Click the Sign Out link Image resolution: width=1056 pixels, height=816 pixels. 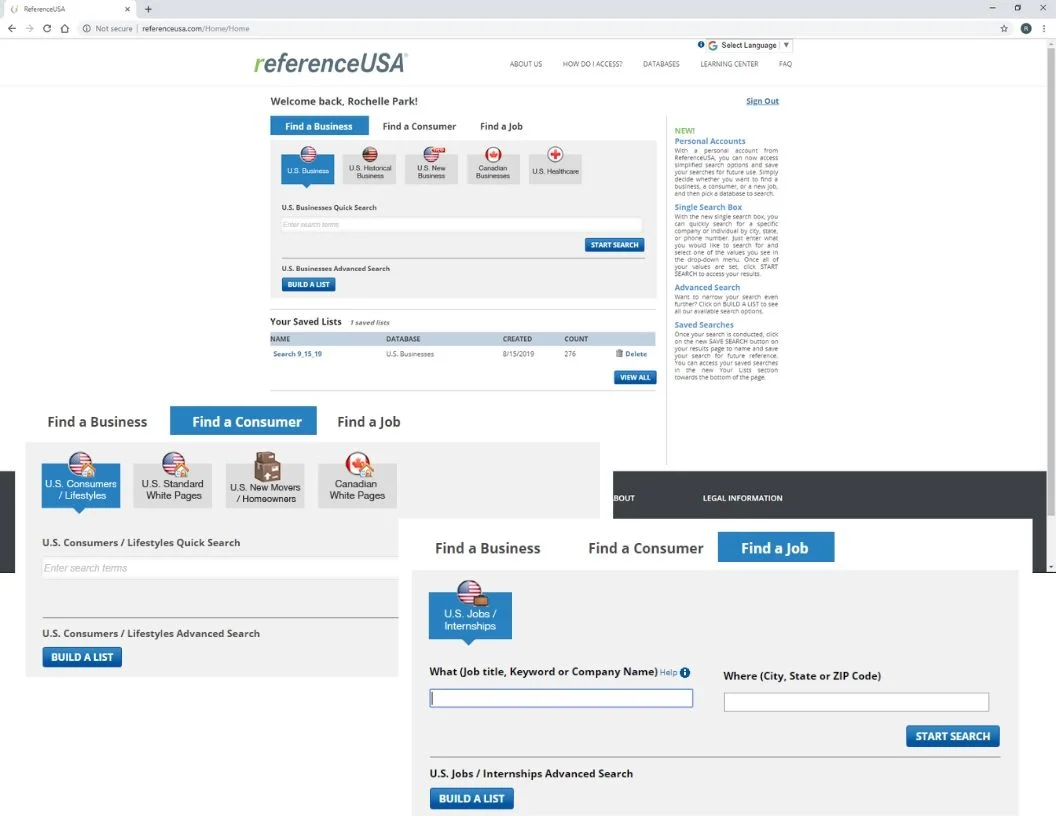tap(762, 101)
